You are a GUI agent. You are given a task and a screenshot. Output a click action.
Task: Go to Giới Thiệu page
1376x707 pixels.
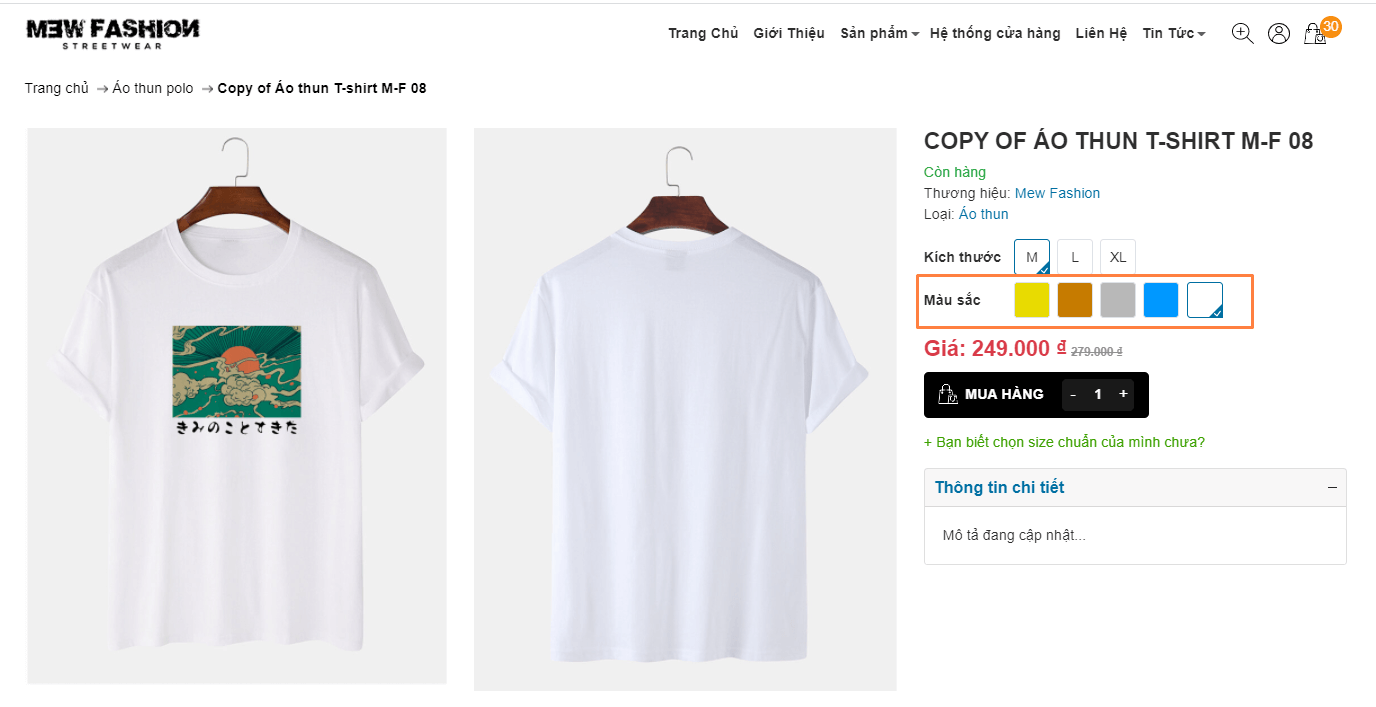[x=789, y=33]
